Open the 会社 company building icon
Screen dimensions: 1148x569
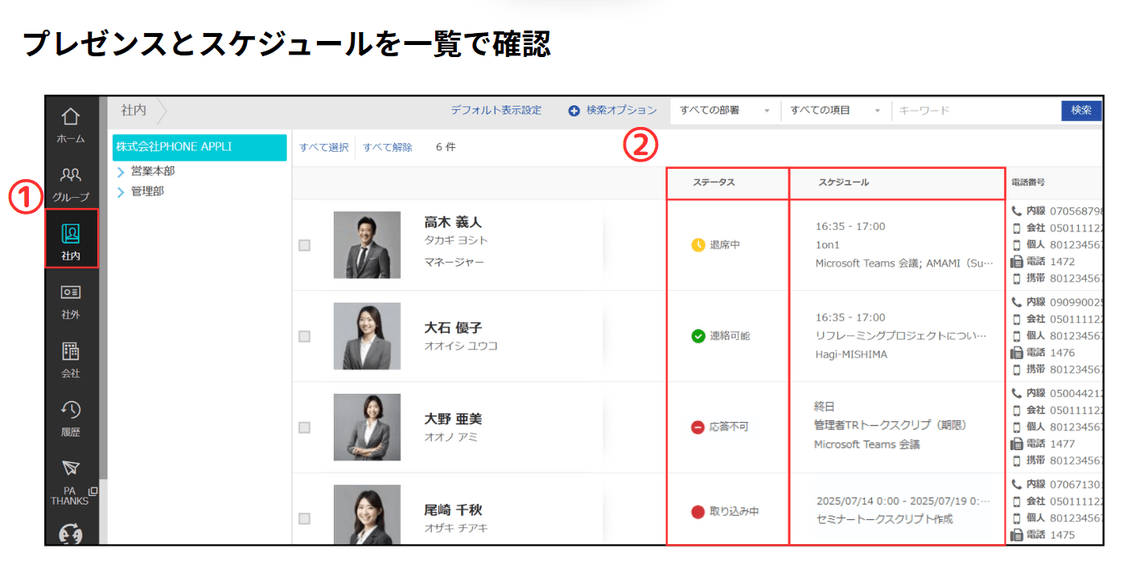click(70, 351)
